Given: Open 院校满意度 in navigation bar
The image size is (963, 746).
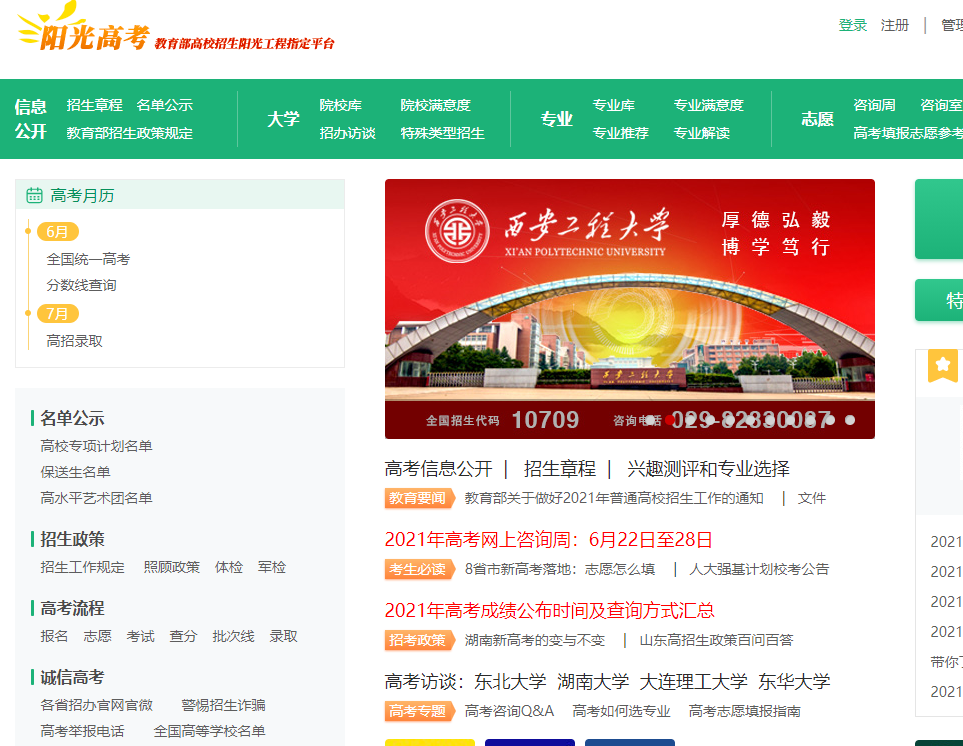Looking at the screenshot, I should click(435, 105).
